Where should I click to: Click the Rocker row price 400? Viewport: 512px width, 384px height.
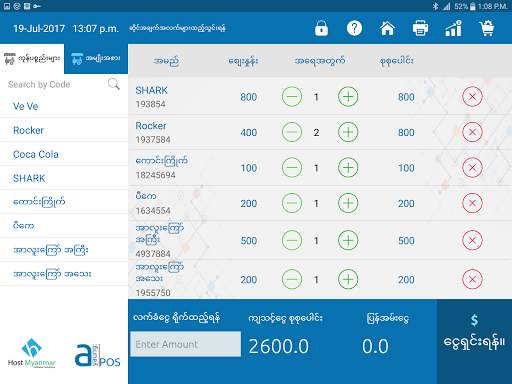tap(249, 133)
